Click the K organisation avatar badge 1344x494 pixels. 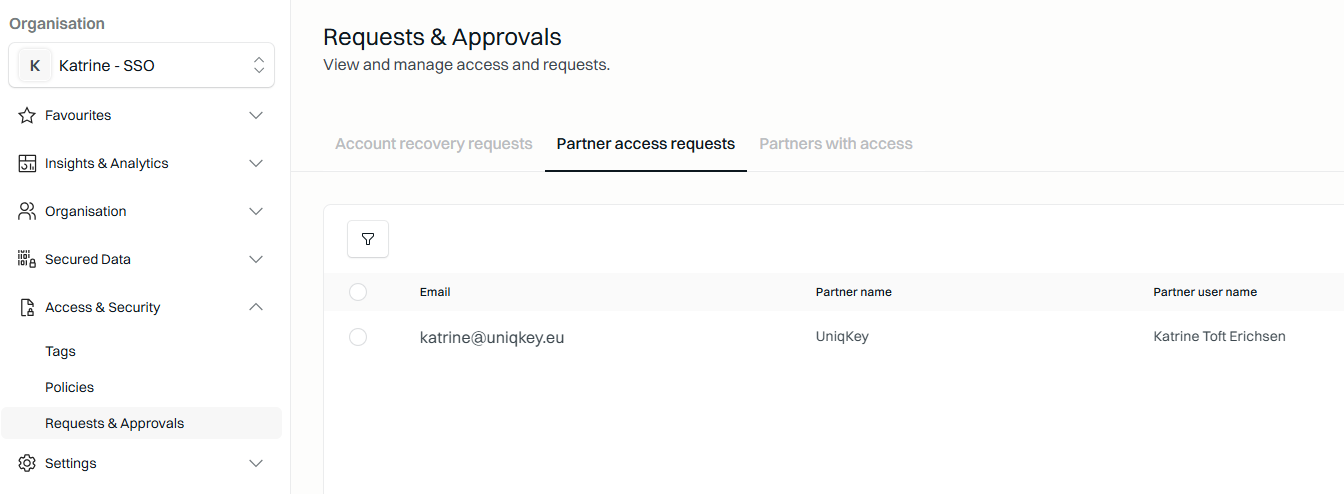35,65
